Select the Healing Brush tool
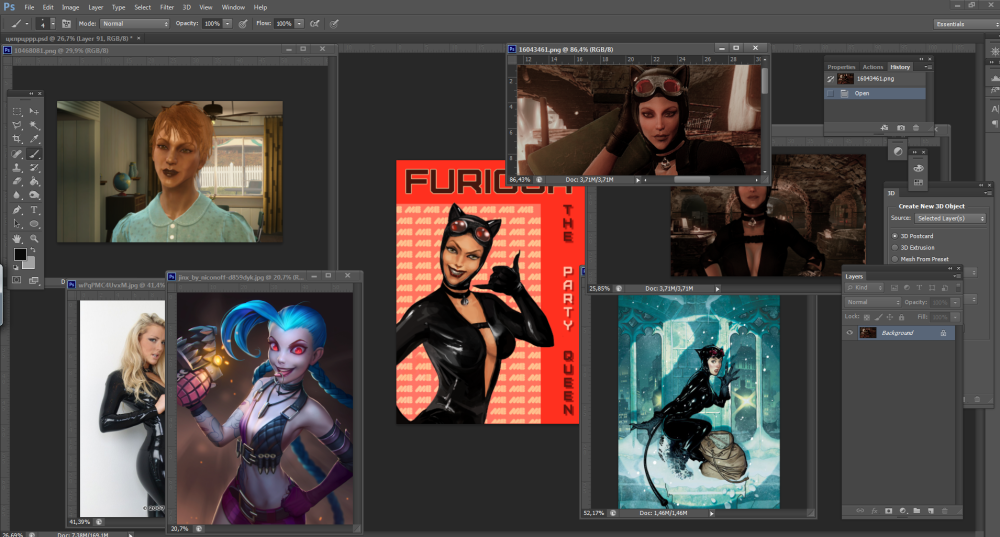 [17, 154]
